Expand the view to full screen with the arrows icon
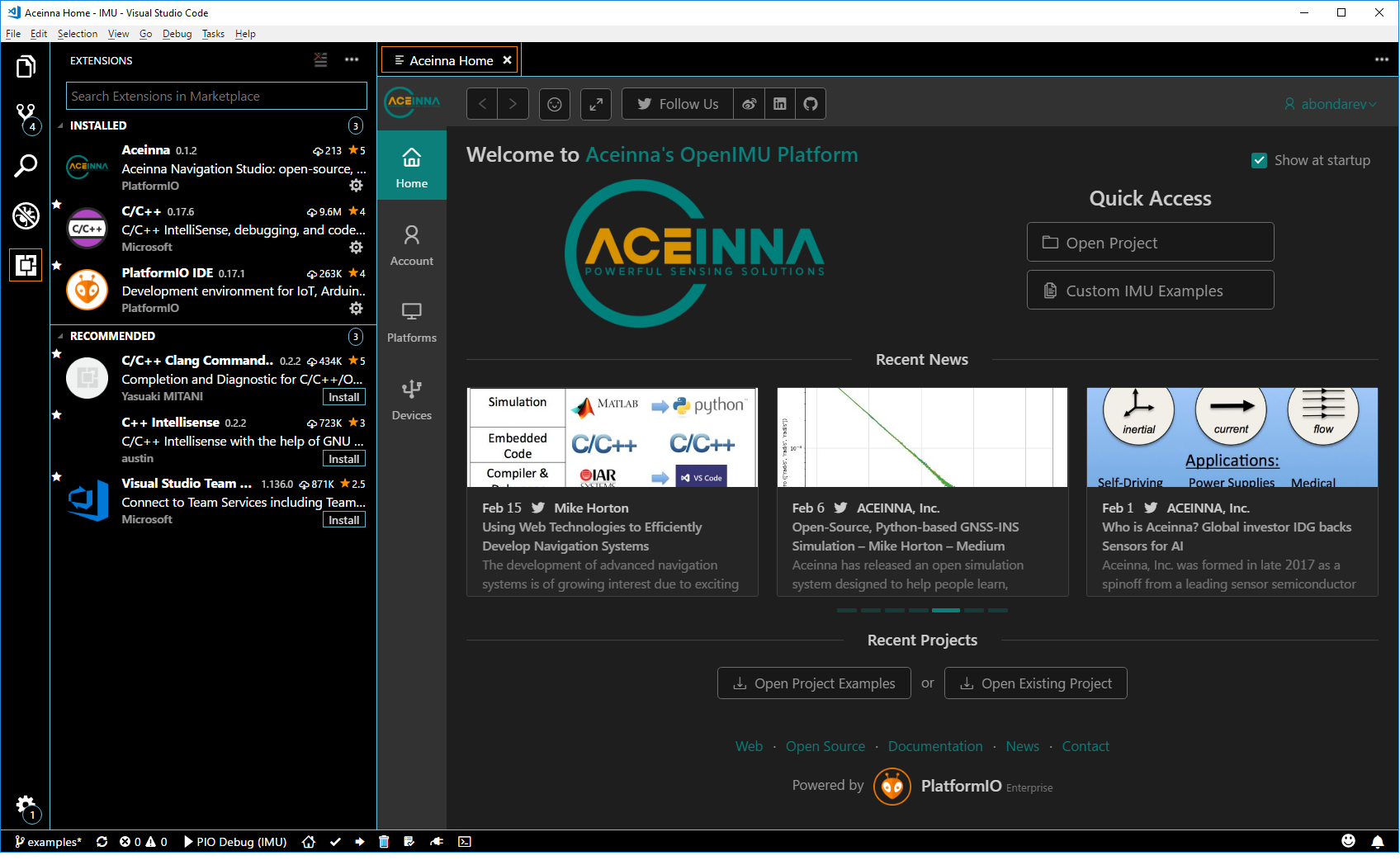1400x865 pixels. (596, 104)
